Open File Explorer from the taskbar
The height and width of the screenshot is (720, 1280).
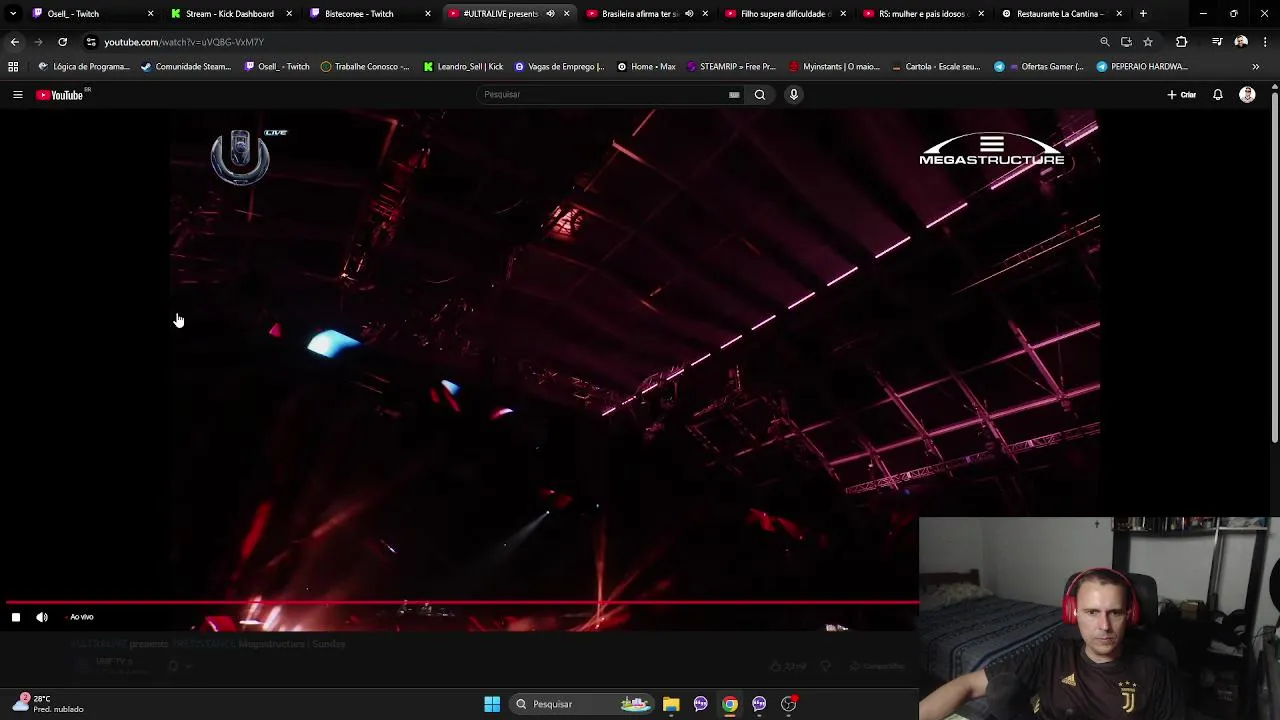tap(671, 704)
